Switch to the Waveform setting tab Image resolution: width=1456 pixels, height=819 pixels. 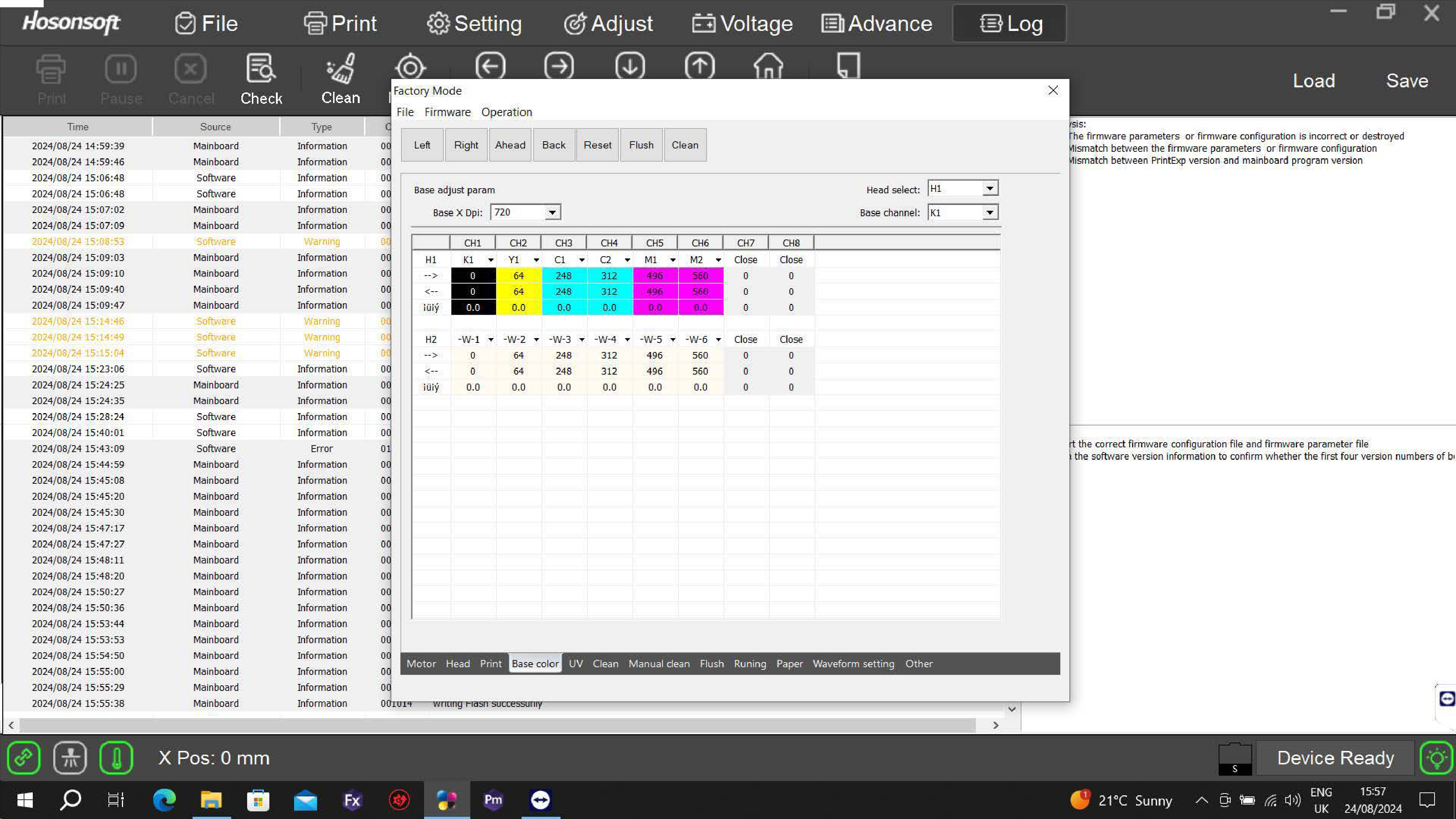[x=853, y=664]
